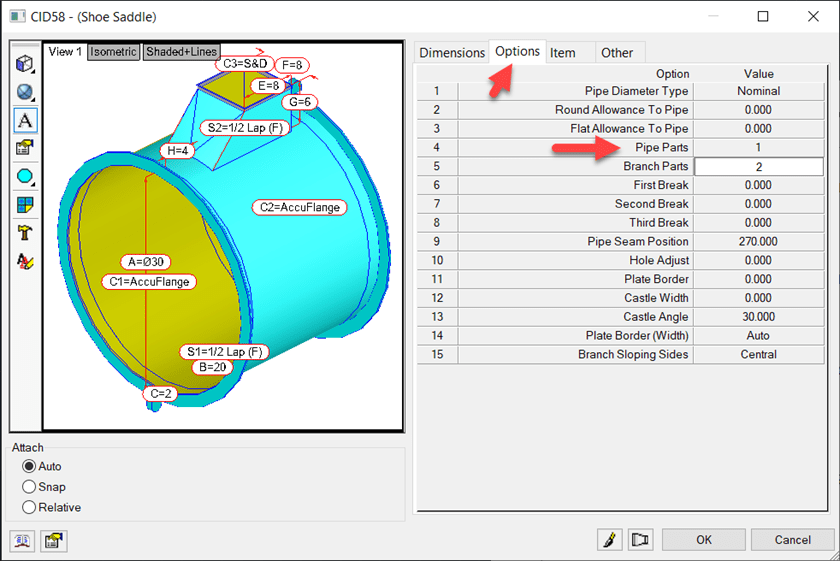Edit the Branch Parts value field

tap(759, 167)
